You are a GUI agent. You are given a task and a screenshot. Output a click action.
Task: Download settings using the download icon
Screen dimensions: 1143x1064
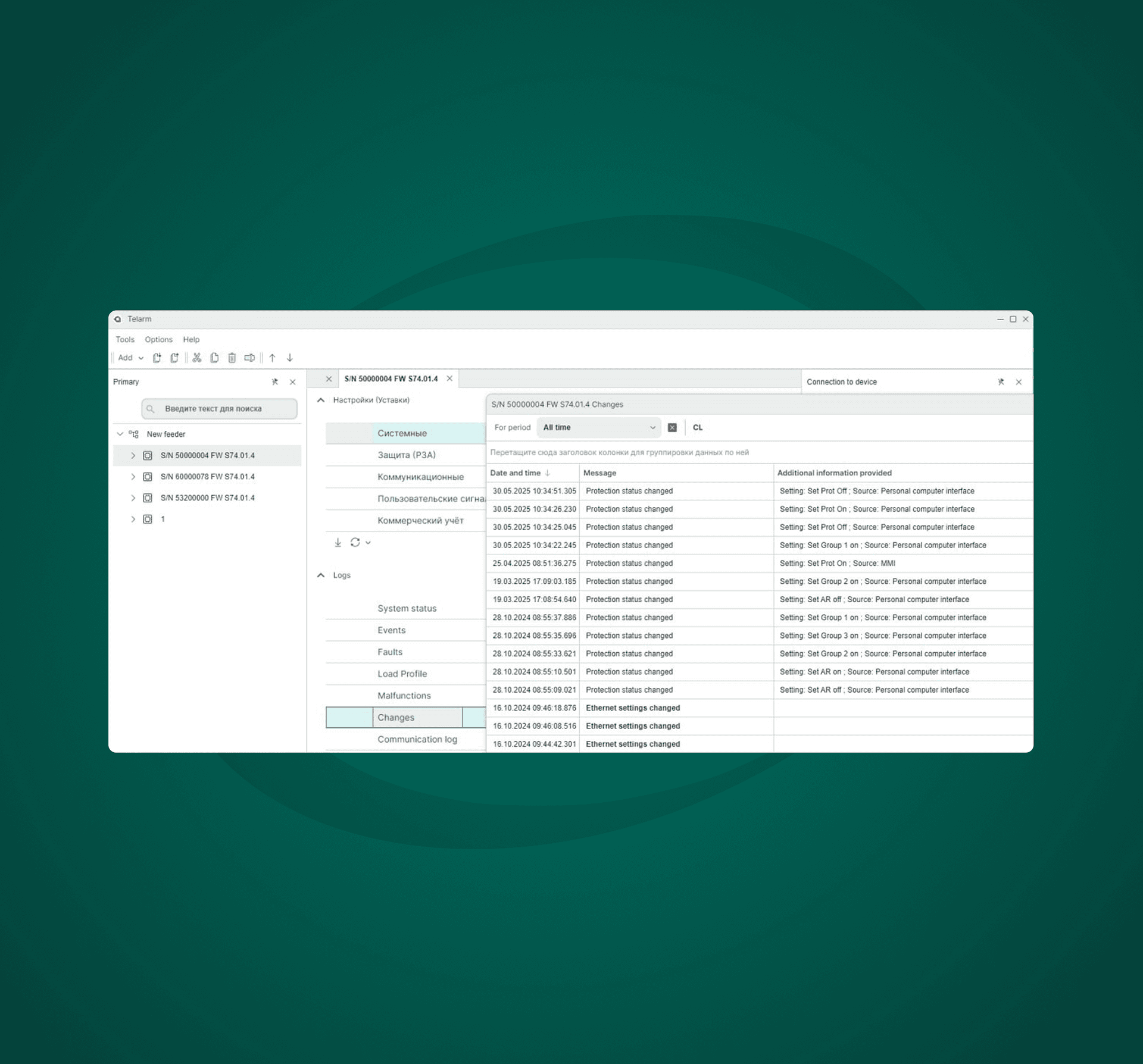click(338, 542)
